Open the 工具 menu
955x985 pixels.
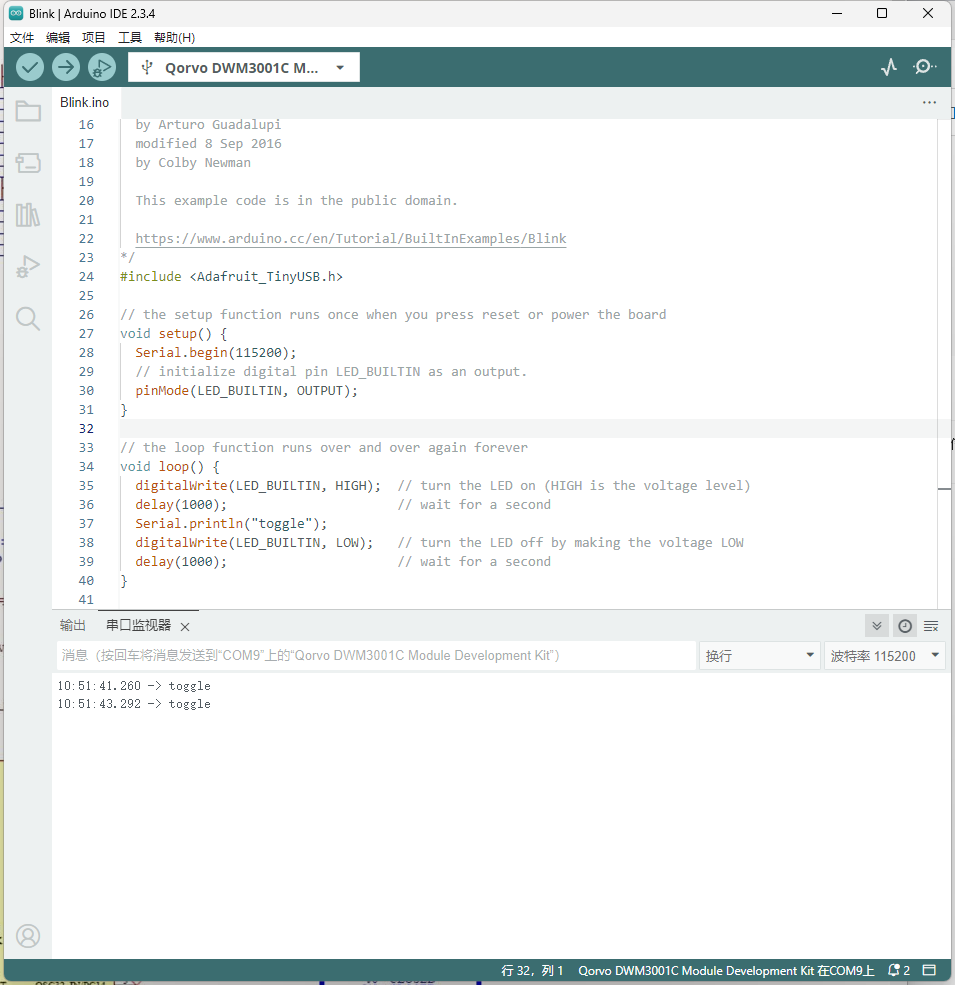[130, 38]
